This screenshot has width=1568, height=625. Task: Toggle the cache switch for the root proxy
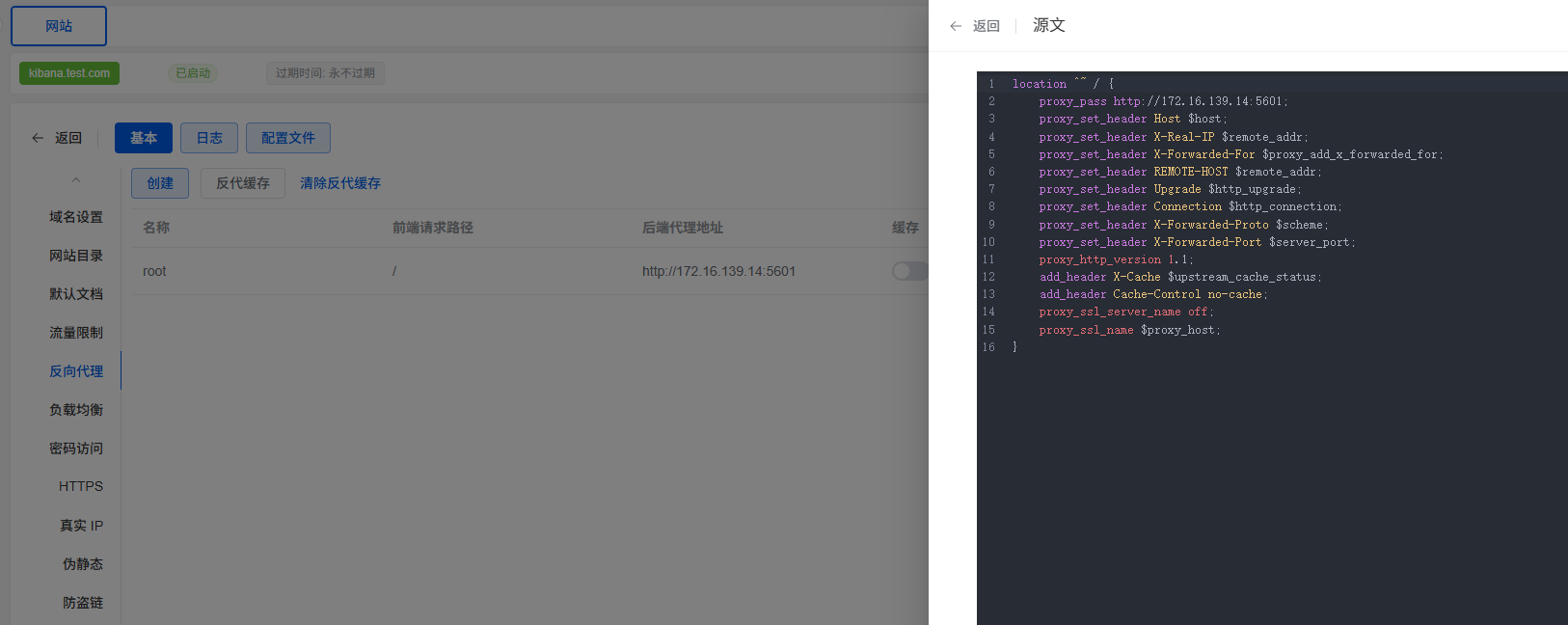pos(909,271)
